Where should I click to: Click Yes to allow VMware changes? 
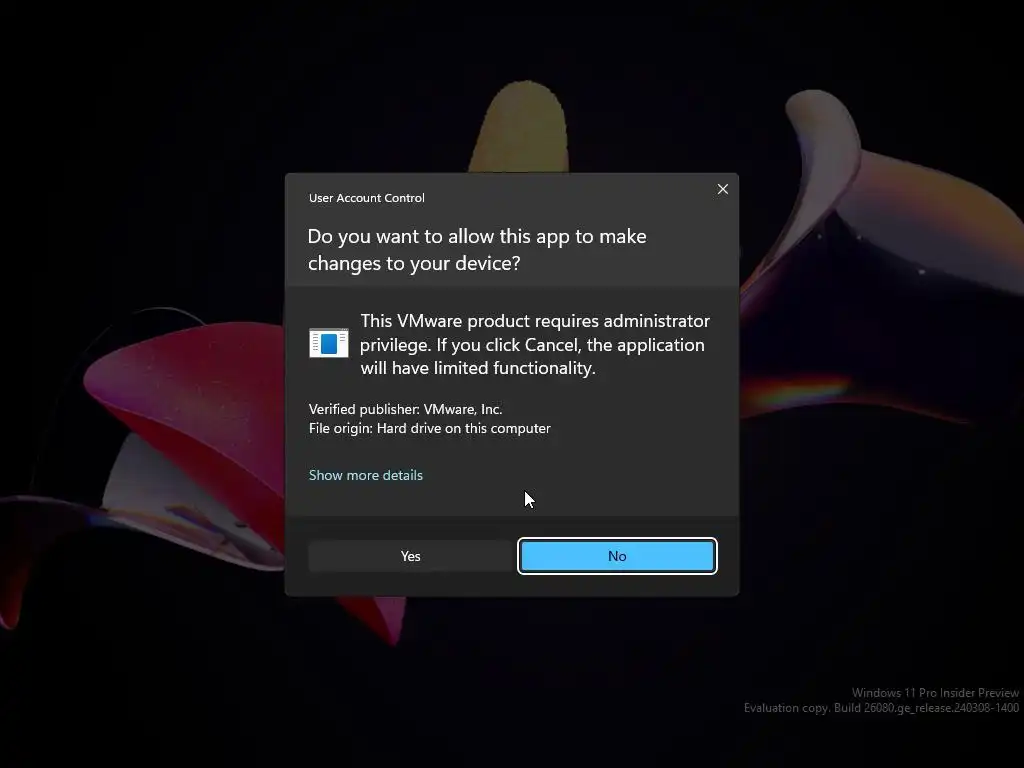[410, 556]
